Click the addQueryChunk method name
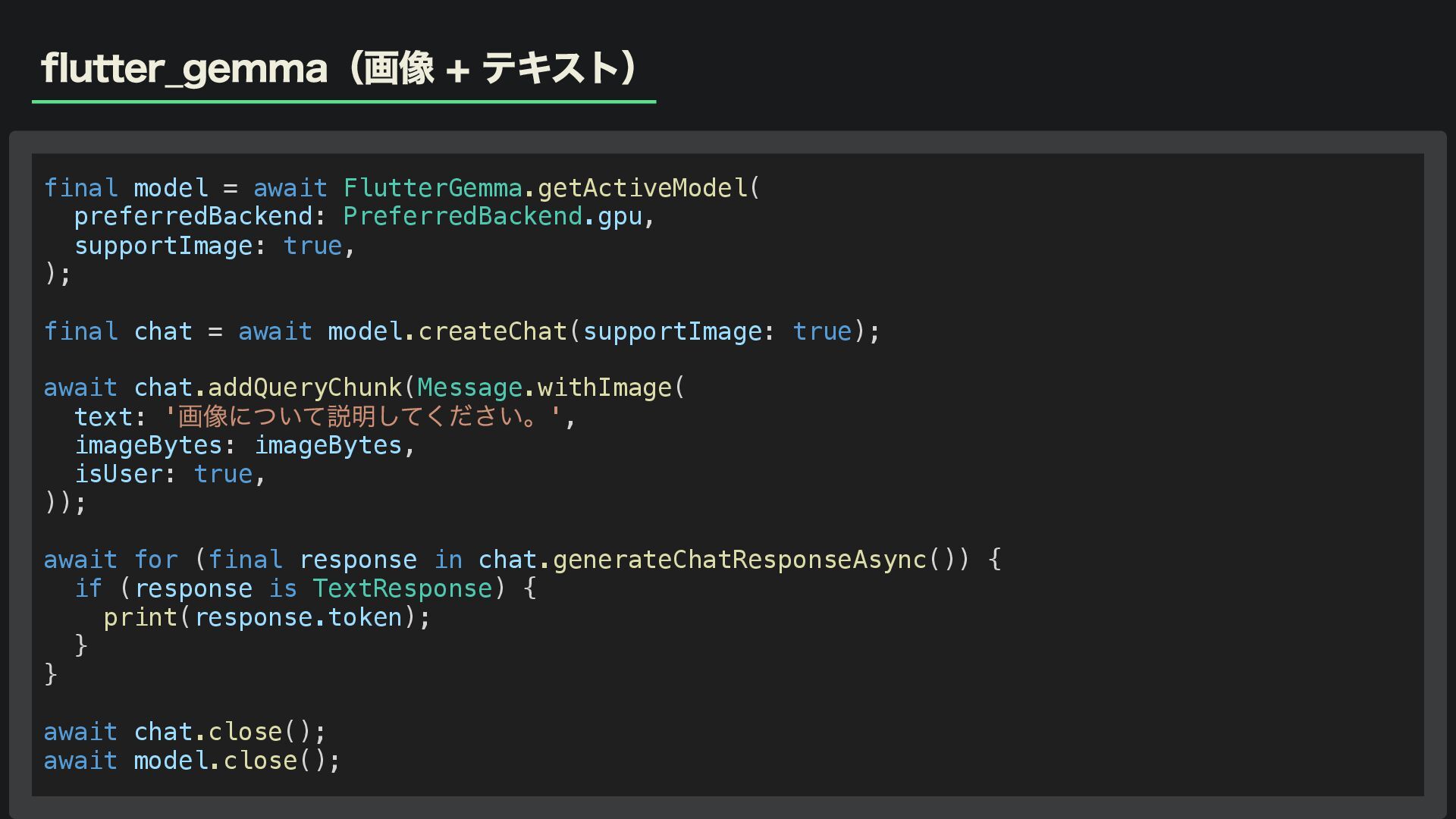The height and width of the screenshot is (819, 1456). click(x=305, y=388)
